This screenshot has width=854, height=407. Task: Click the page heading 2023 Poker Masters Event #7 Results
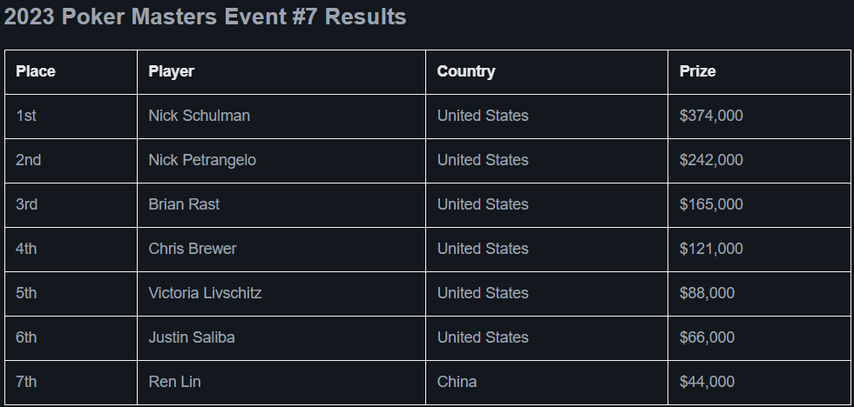pyautogui.click(x=205, y=17)
